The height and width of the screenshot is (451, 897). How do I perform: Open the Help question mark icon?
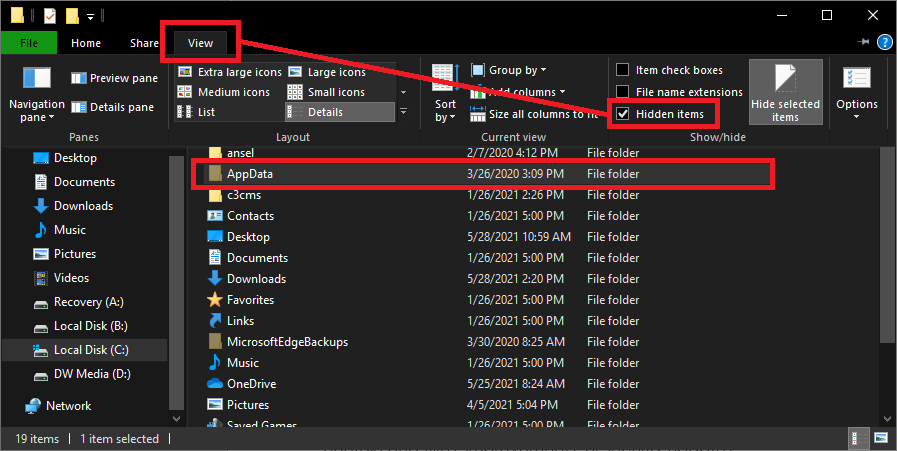click(884, 42)
